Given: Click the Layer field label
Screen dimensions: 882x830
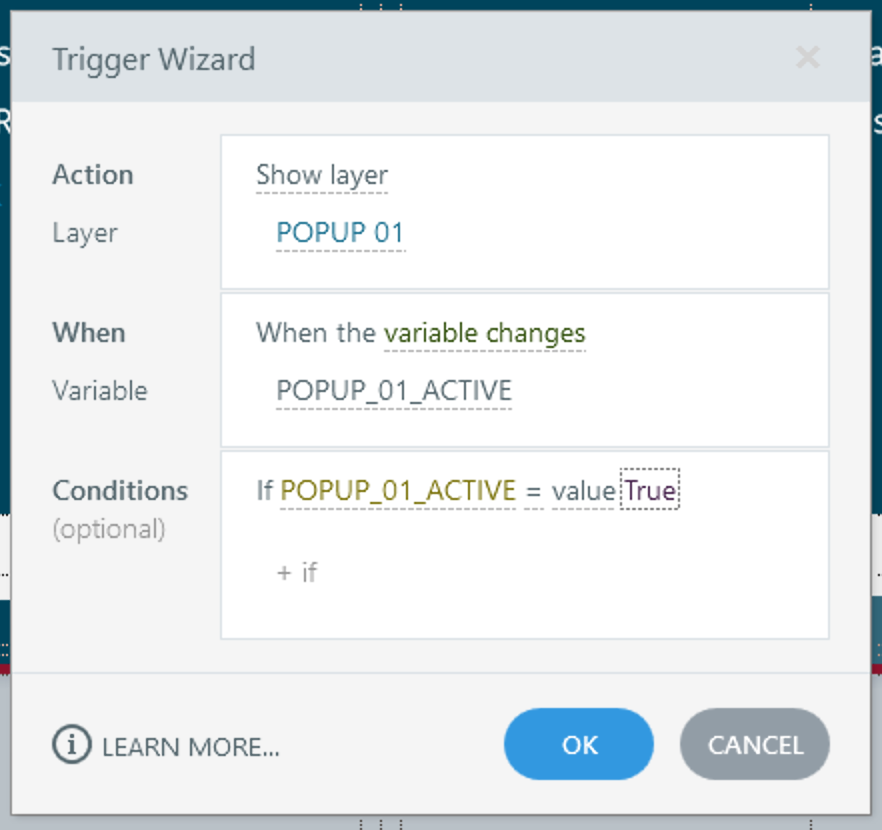Looking at the screenshot, I should click(x=85, y=233).
